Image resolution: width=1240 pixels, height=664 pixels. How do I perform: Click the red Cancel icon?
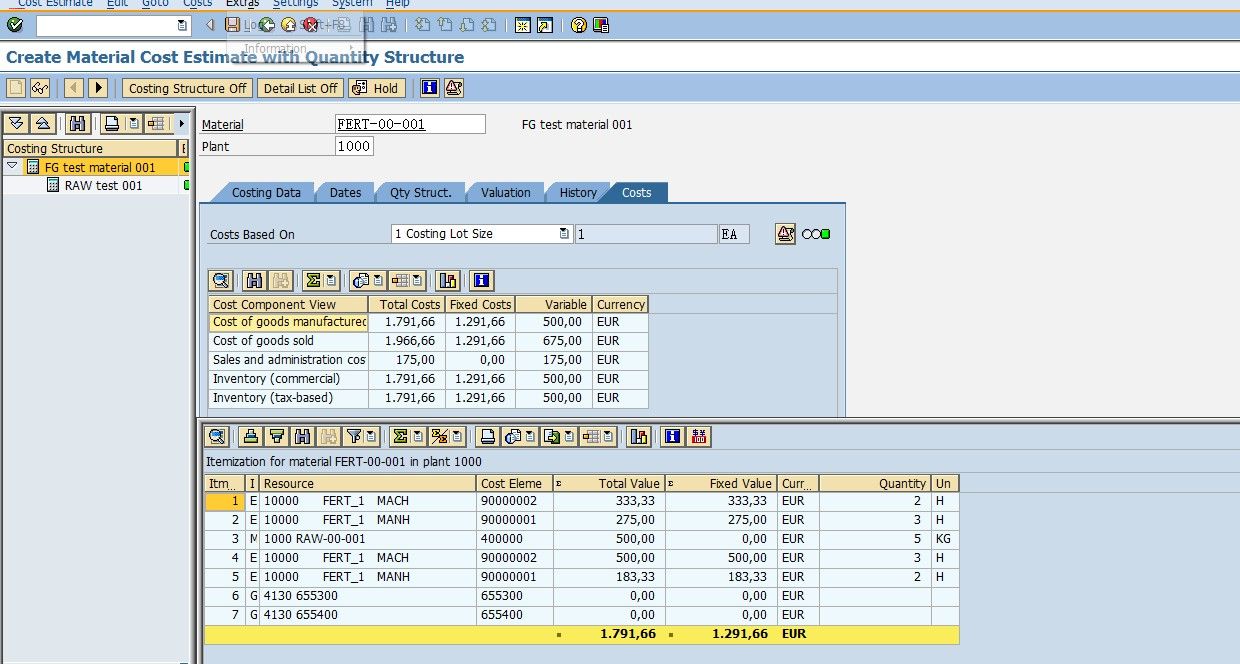point(311,25)
